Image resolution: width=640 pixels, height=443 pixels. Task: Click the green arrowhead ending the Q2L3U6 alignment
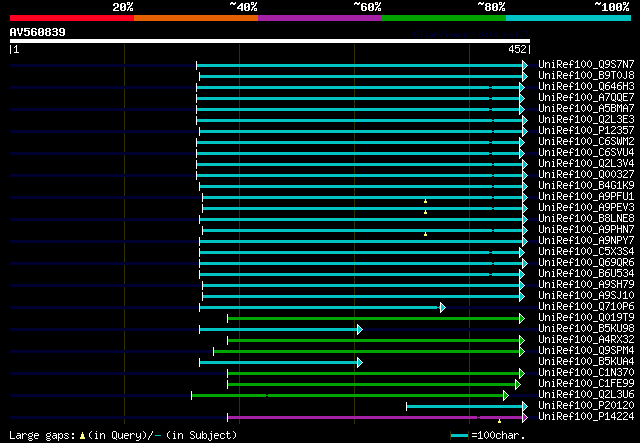(506, 395)
